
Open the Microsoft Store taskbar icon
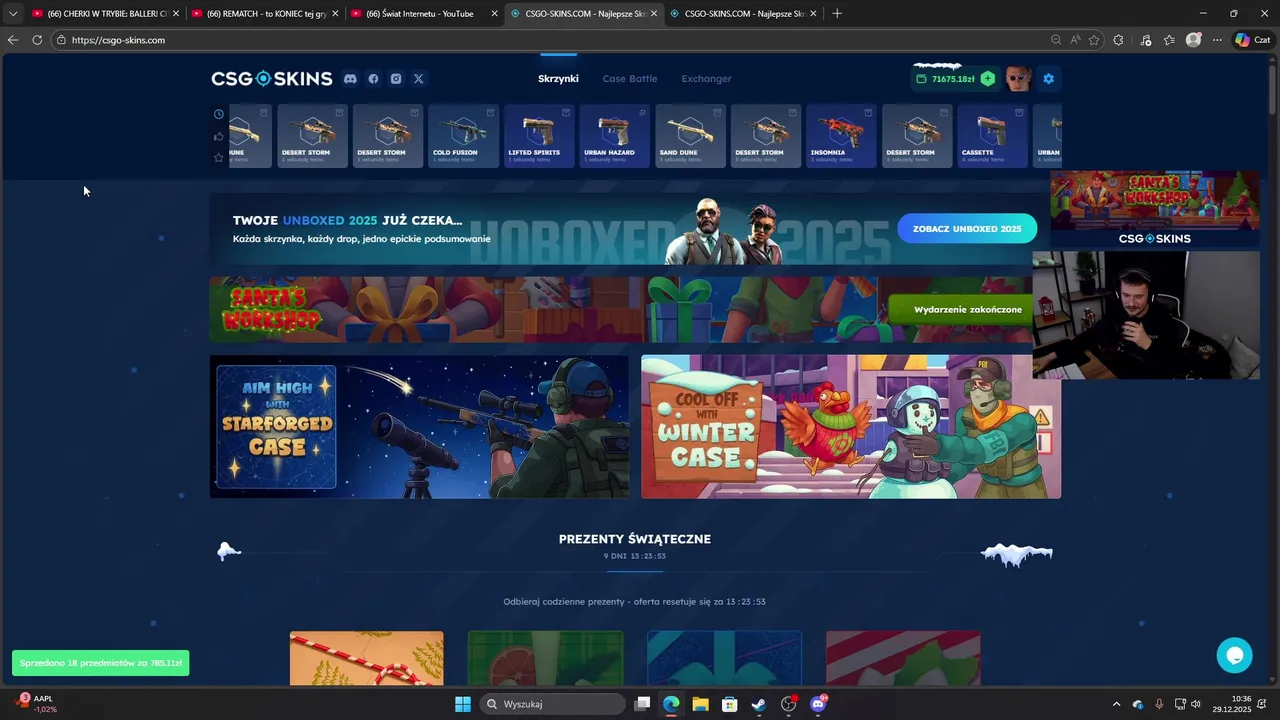[x=730, y=704]
